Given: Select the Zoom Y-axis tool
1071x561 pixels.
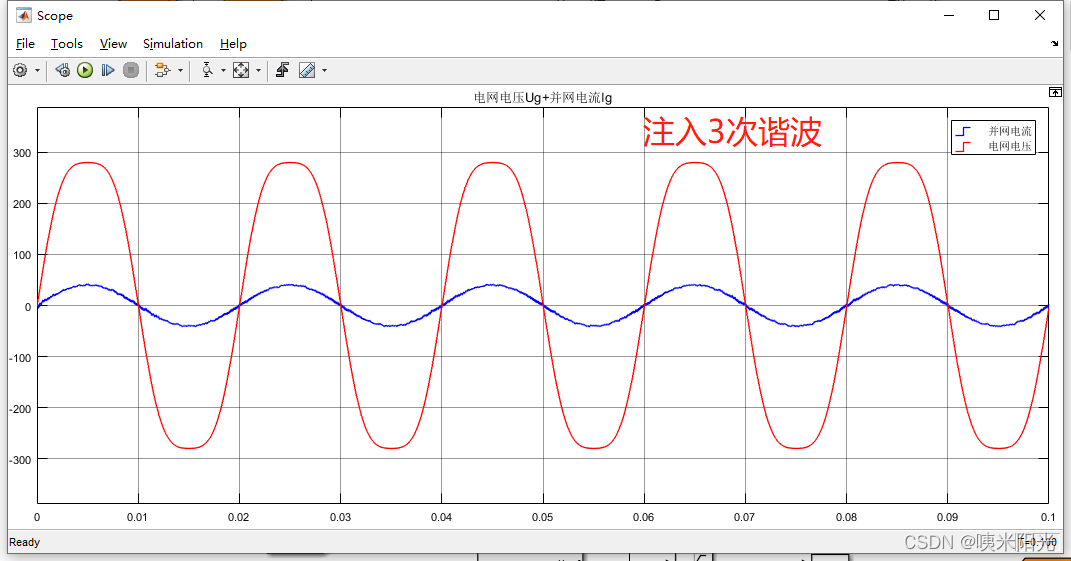Looking at the screenshot, I should click(x=207, y=70).
